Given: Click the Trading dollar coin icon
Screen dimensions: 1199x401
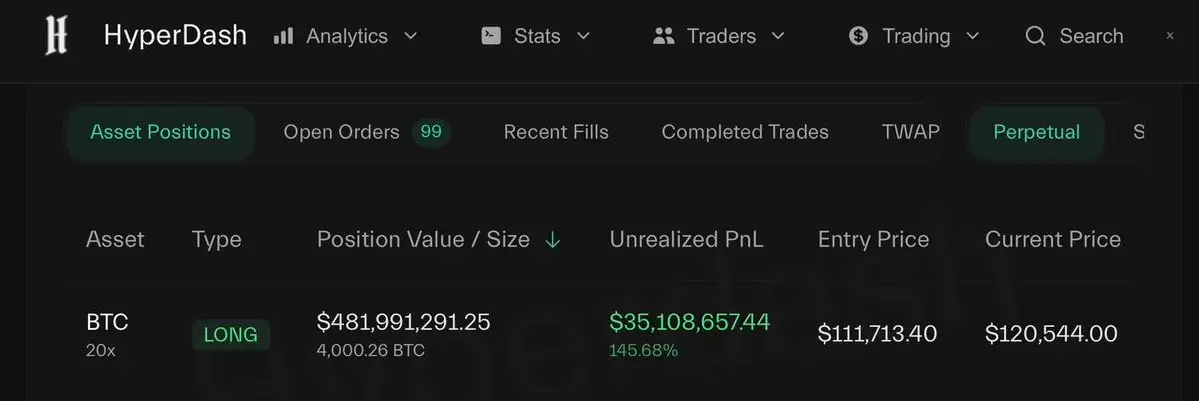Looking at the screenshot, I should click(859, 36).
